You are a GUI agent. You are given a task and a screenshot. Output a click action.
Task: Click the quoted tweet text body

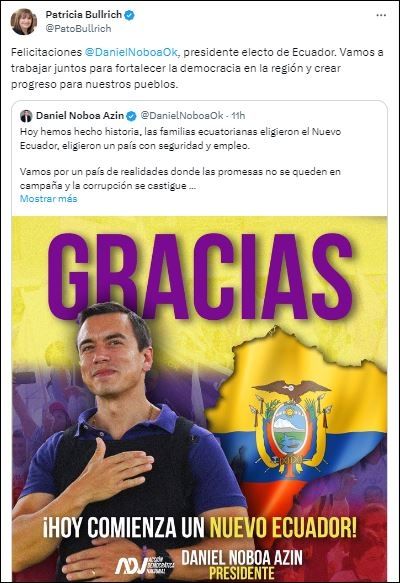(180, 158)
